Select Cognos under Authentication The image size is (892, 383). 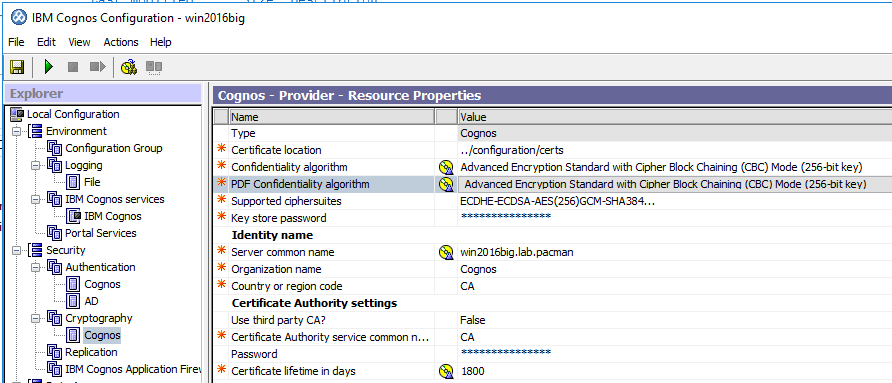[102, 284]
